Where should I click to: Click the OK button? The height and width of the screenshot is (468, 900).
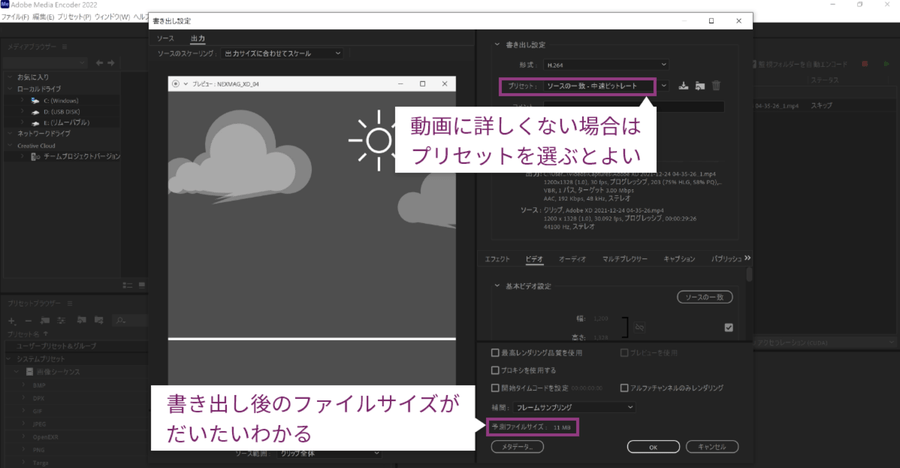(652, 446)
